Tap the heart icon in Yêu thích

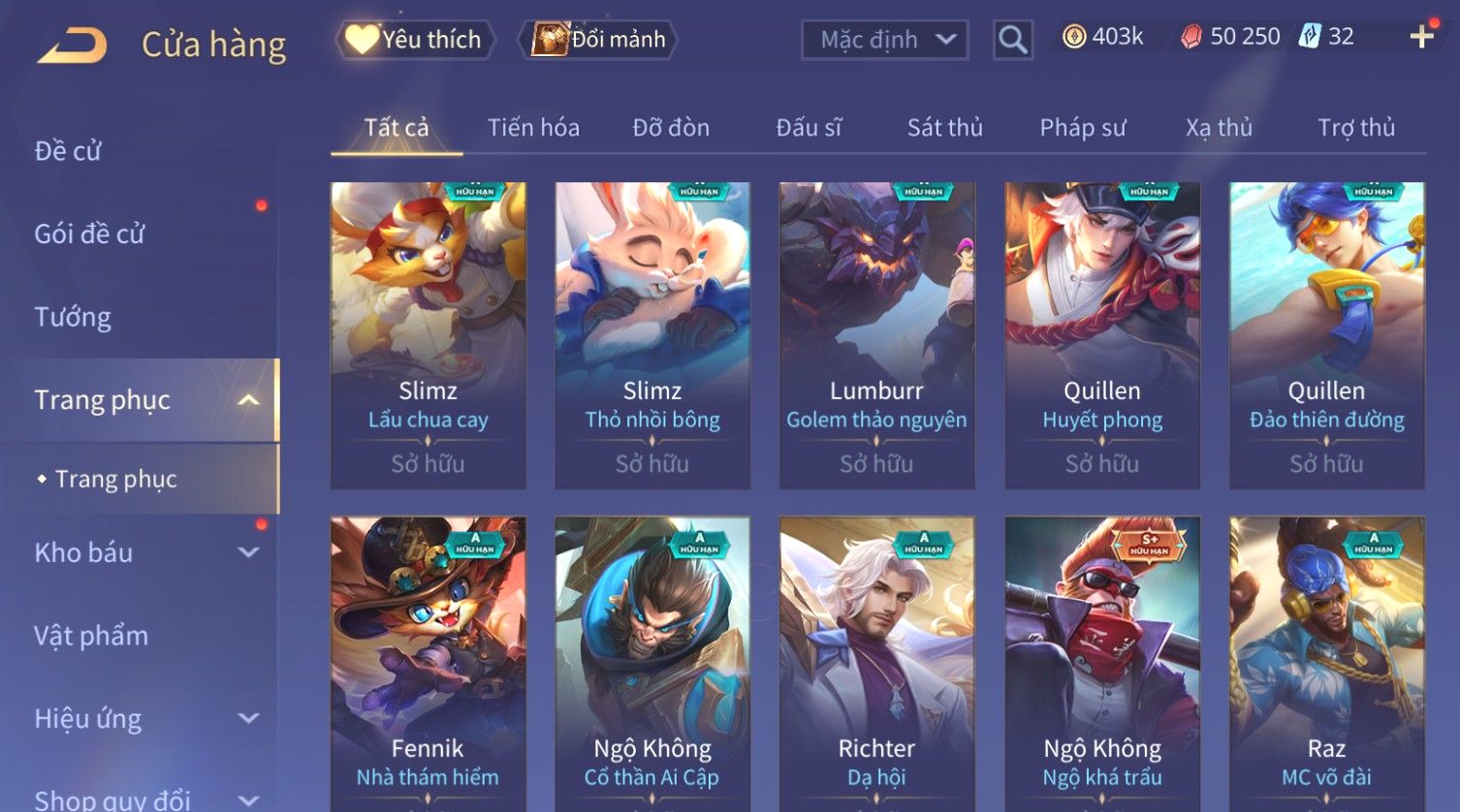tap(362, 39)
